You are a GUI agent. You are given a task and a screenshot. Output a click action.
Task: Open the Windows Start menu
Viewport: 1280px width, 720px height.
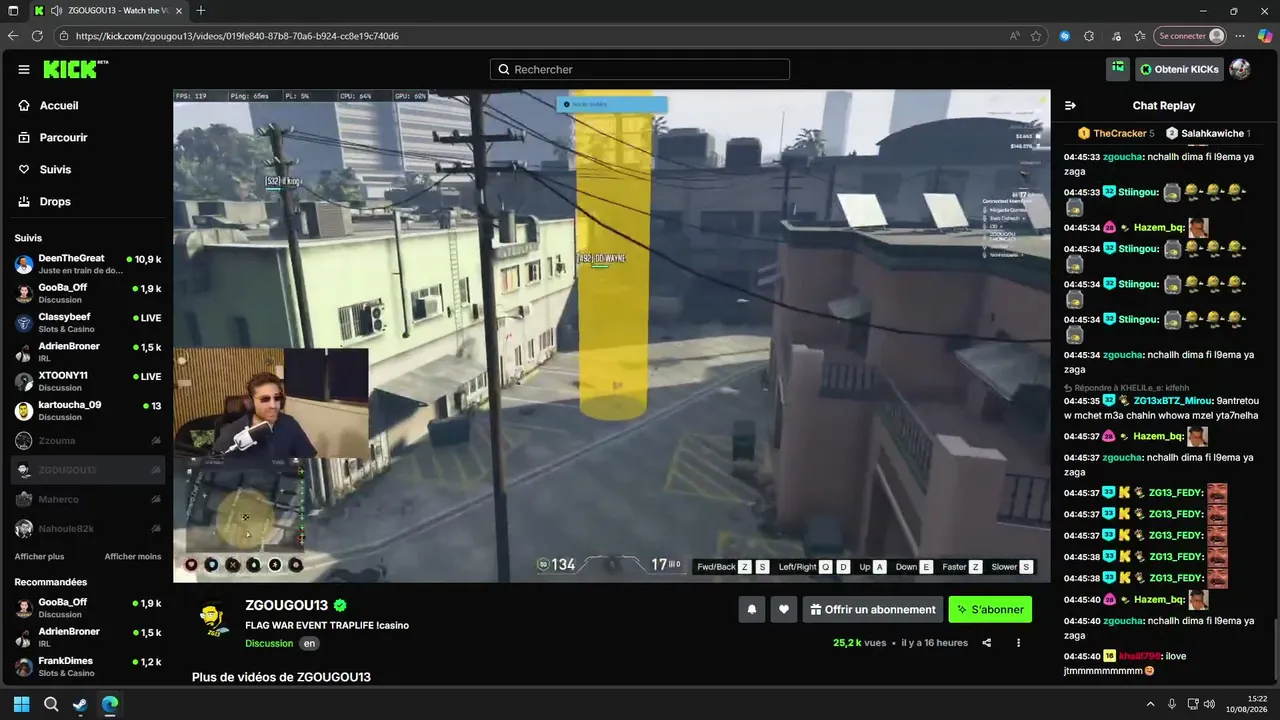click(x=22, y=704)
